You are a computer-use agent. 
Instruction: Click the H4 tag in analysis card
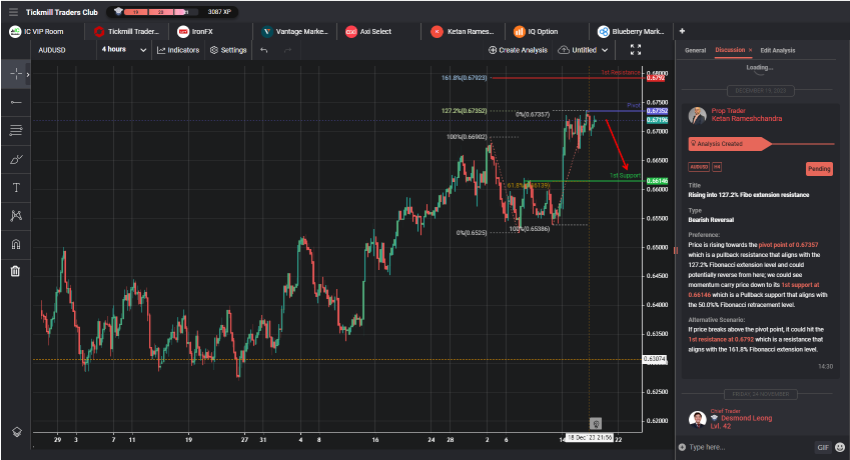coord(717,167)
